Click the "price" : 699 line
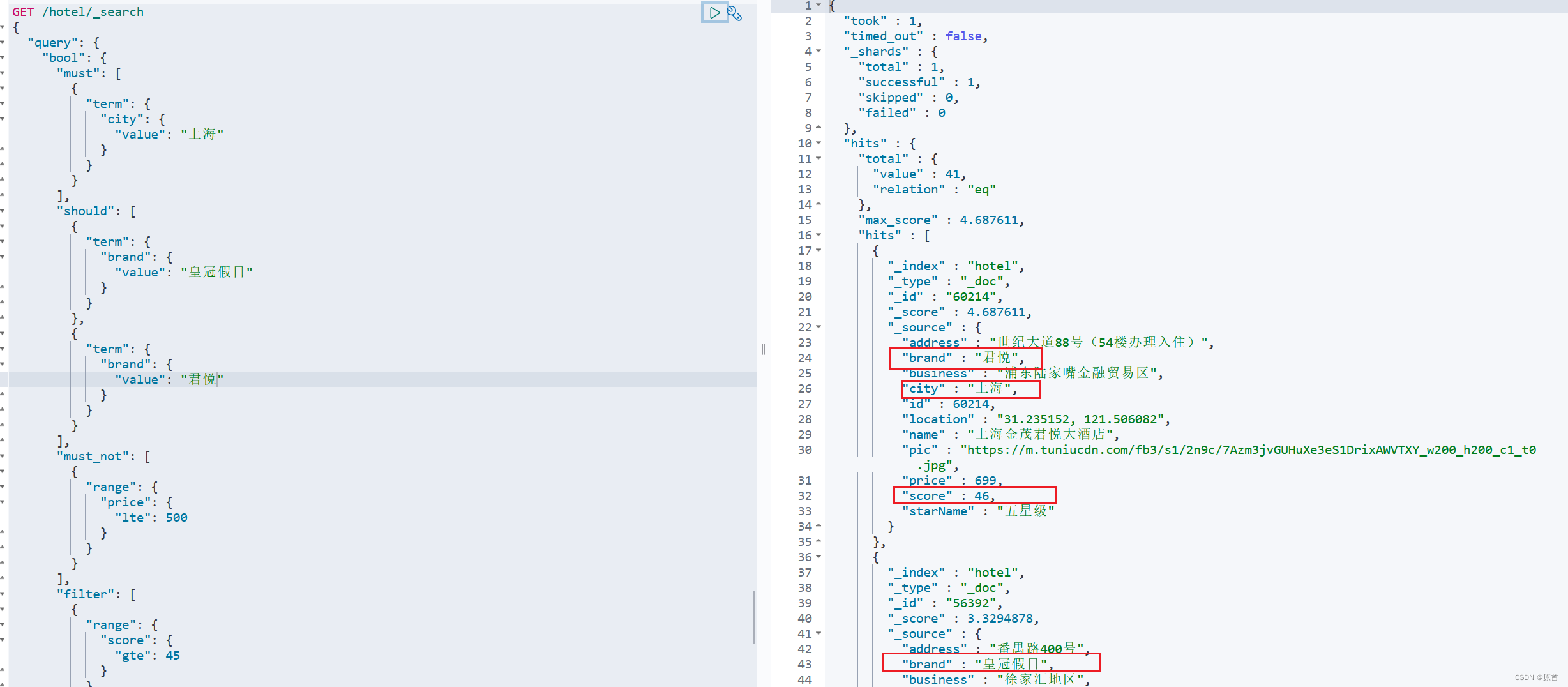1568x687 pixels. click(952, 481)
